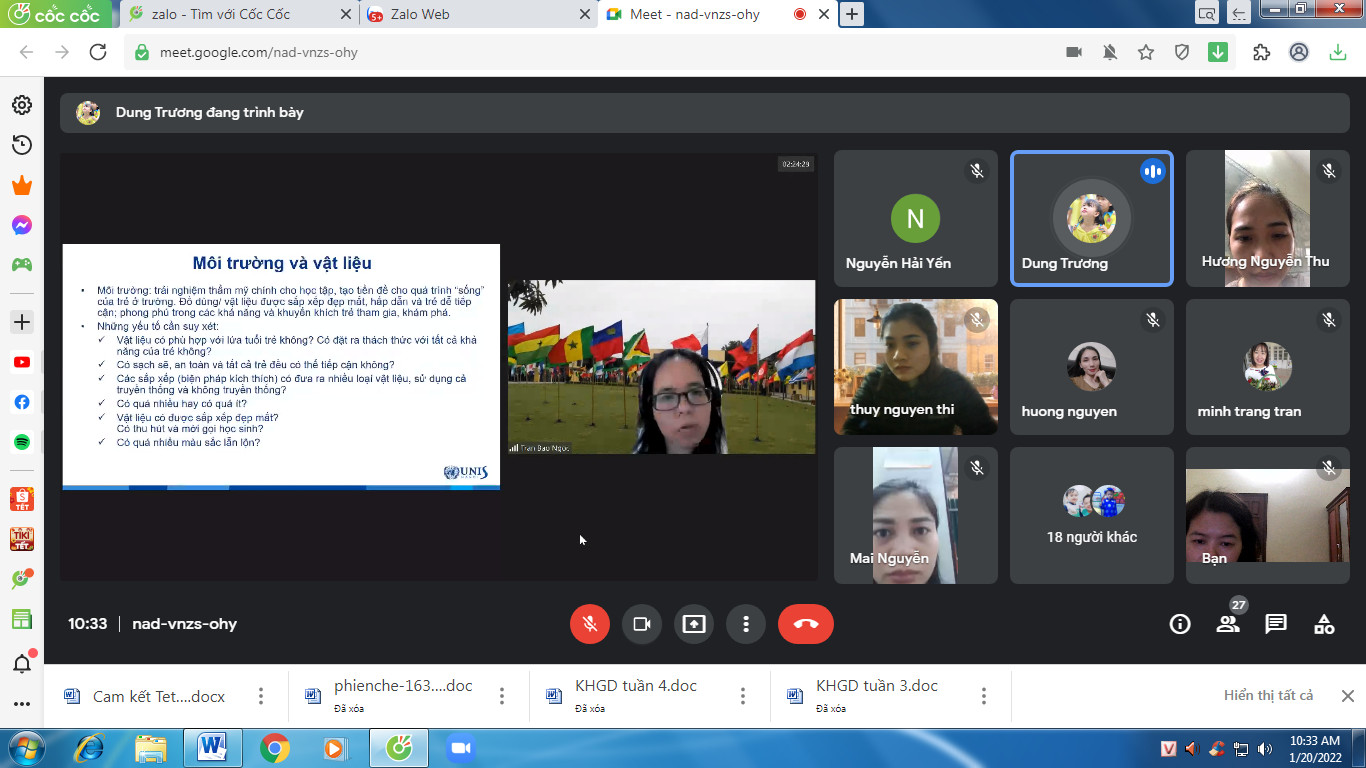Open Messenger in the Cốc Cốc sidebar
The height and width of the screenshot is (768, 1366).
pos(21,225)
